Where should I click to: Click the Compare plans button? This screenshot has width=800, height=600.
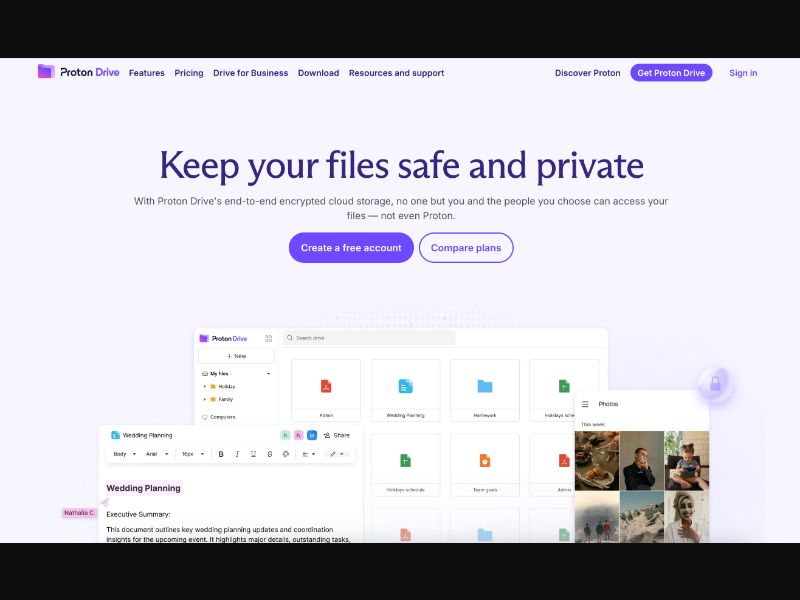(466, 248)
